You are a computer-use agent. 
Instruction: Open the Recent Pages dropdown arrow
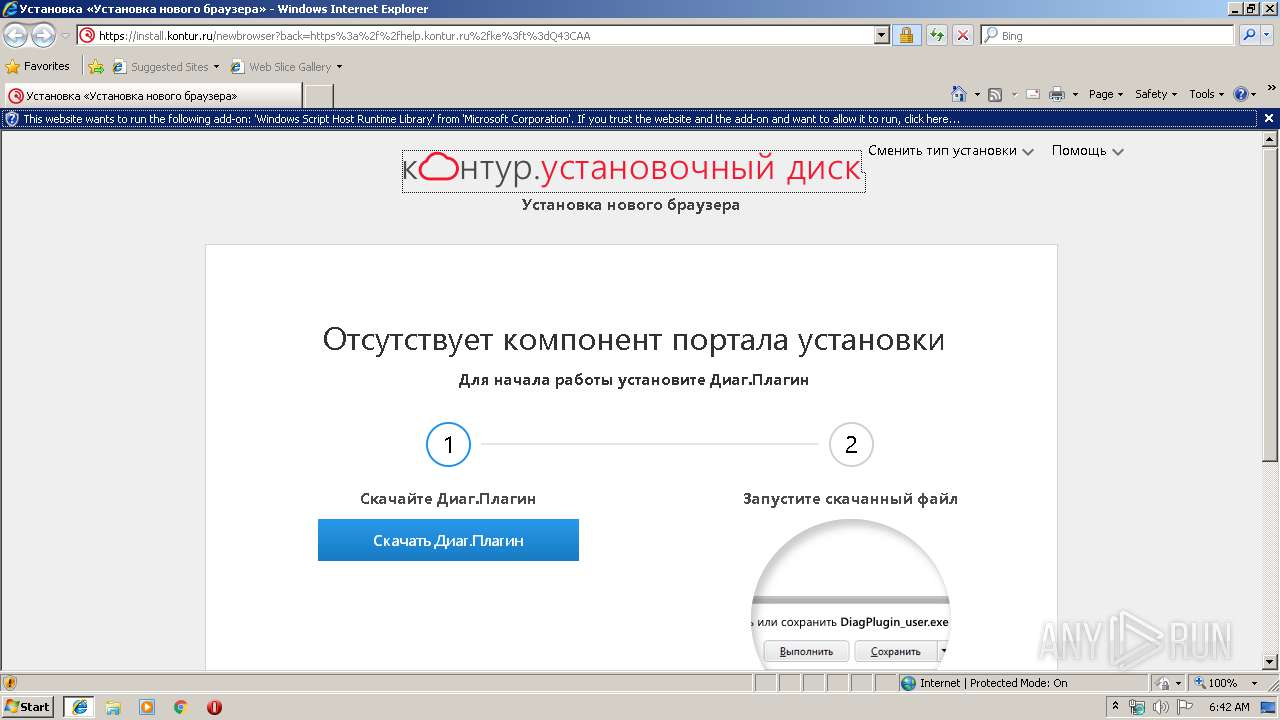[x=65, y=36]
